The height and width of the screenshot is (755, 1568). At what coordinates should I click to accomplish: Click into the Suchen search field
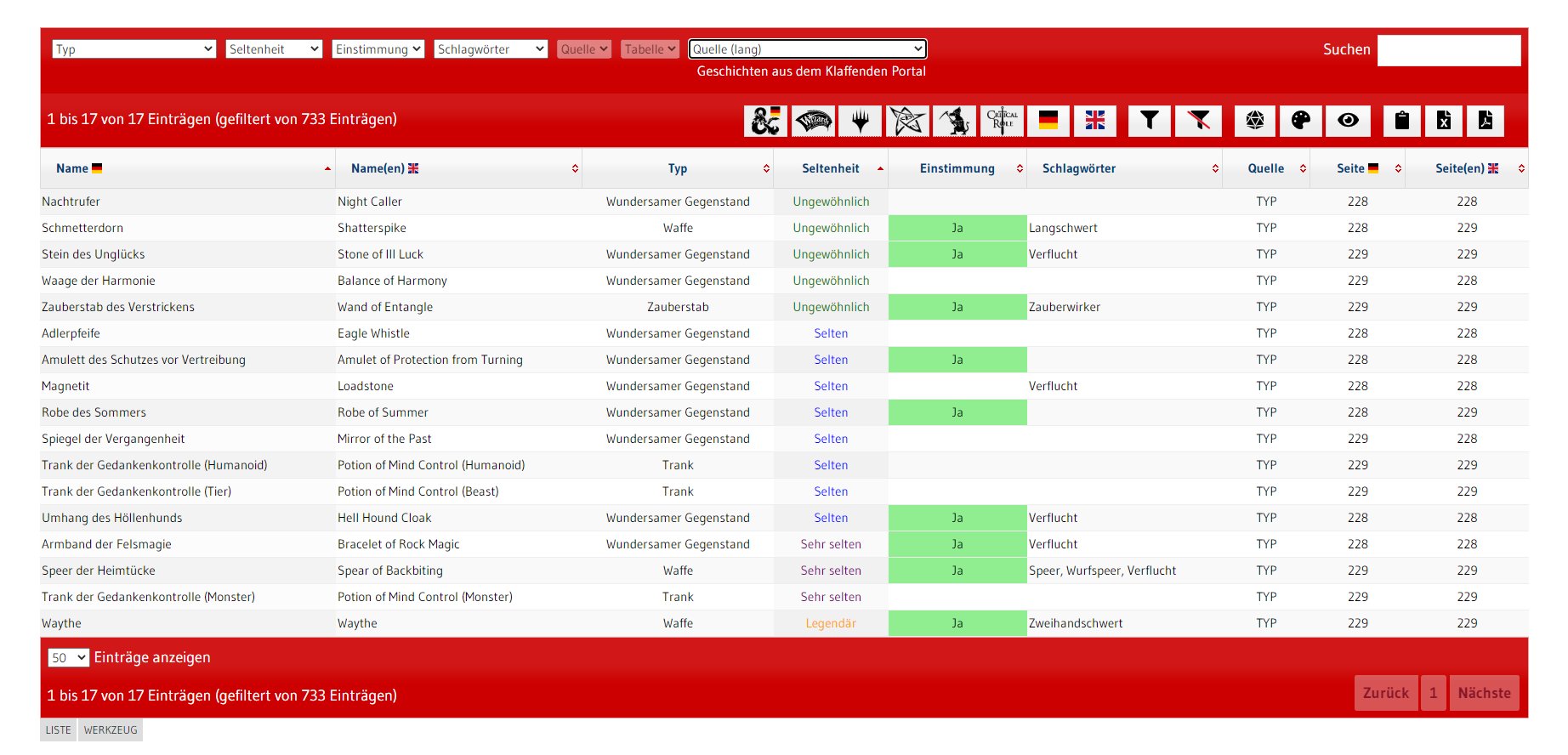pos(1449,50)
